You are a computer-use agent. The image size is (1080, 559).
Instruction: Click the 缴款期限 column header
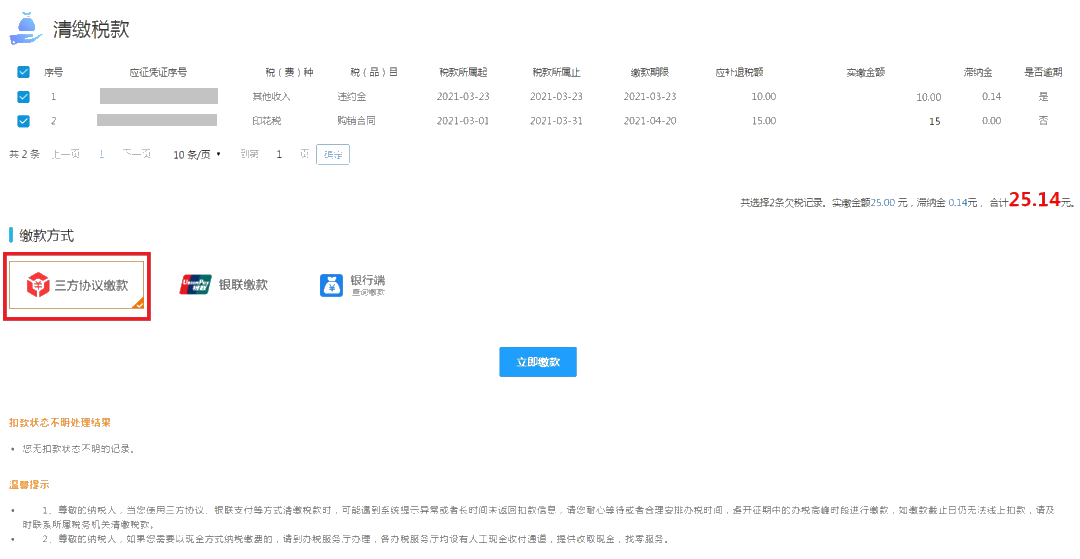650,72
